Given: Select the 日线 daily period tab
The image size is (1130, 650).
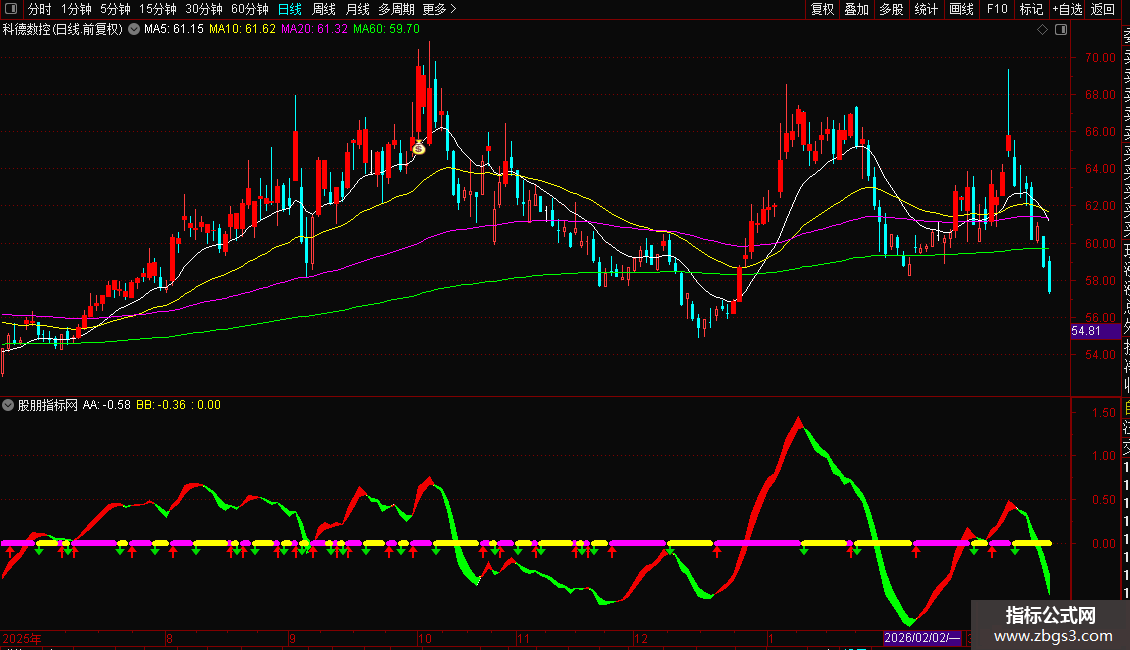Looking at the screenshot, I should coord(290,9).
